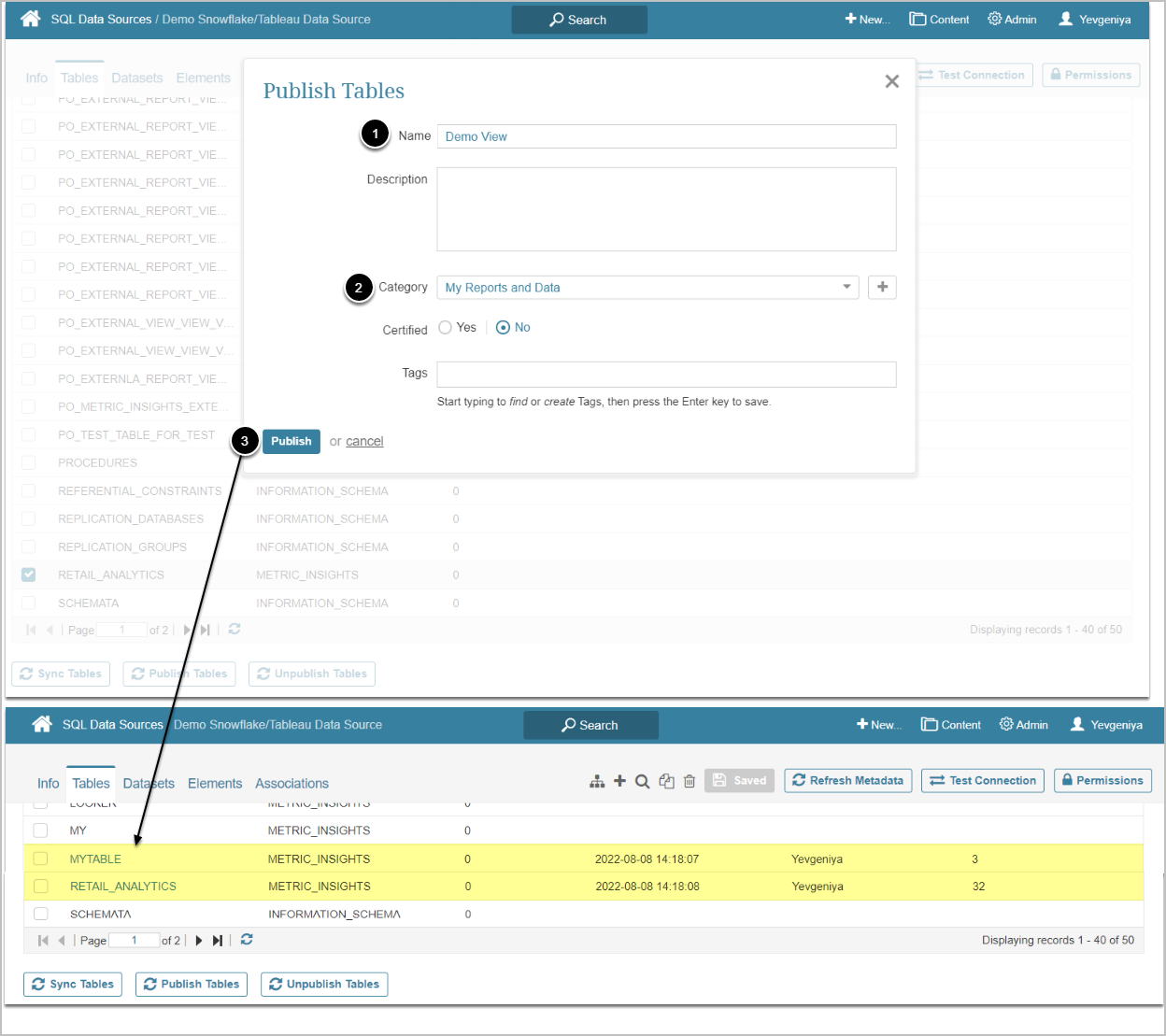Open the Category dropdown menu
Viewport: 1166px width, 1036px height.
[647, 288]
